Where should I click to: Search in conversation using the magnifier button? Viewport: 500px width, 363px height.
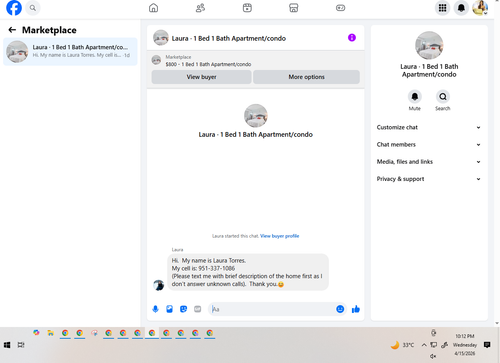click(443, 97)
